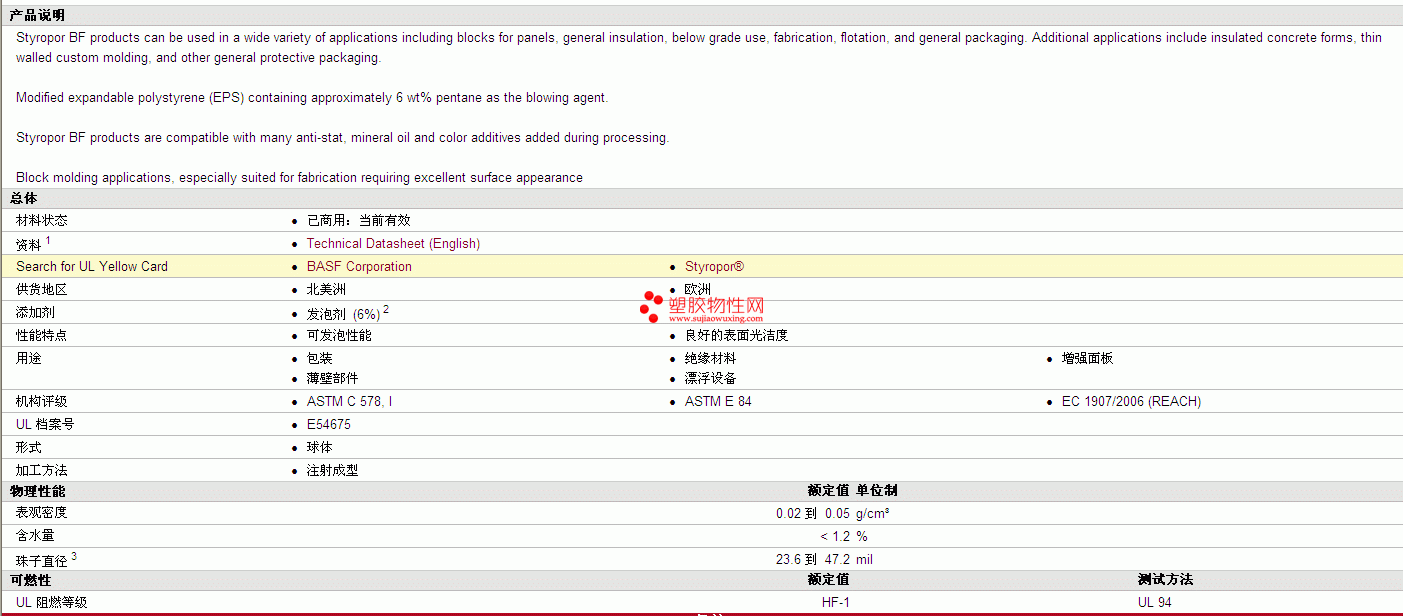Click the ASTM E 84 rating

718,401
